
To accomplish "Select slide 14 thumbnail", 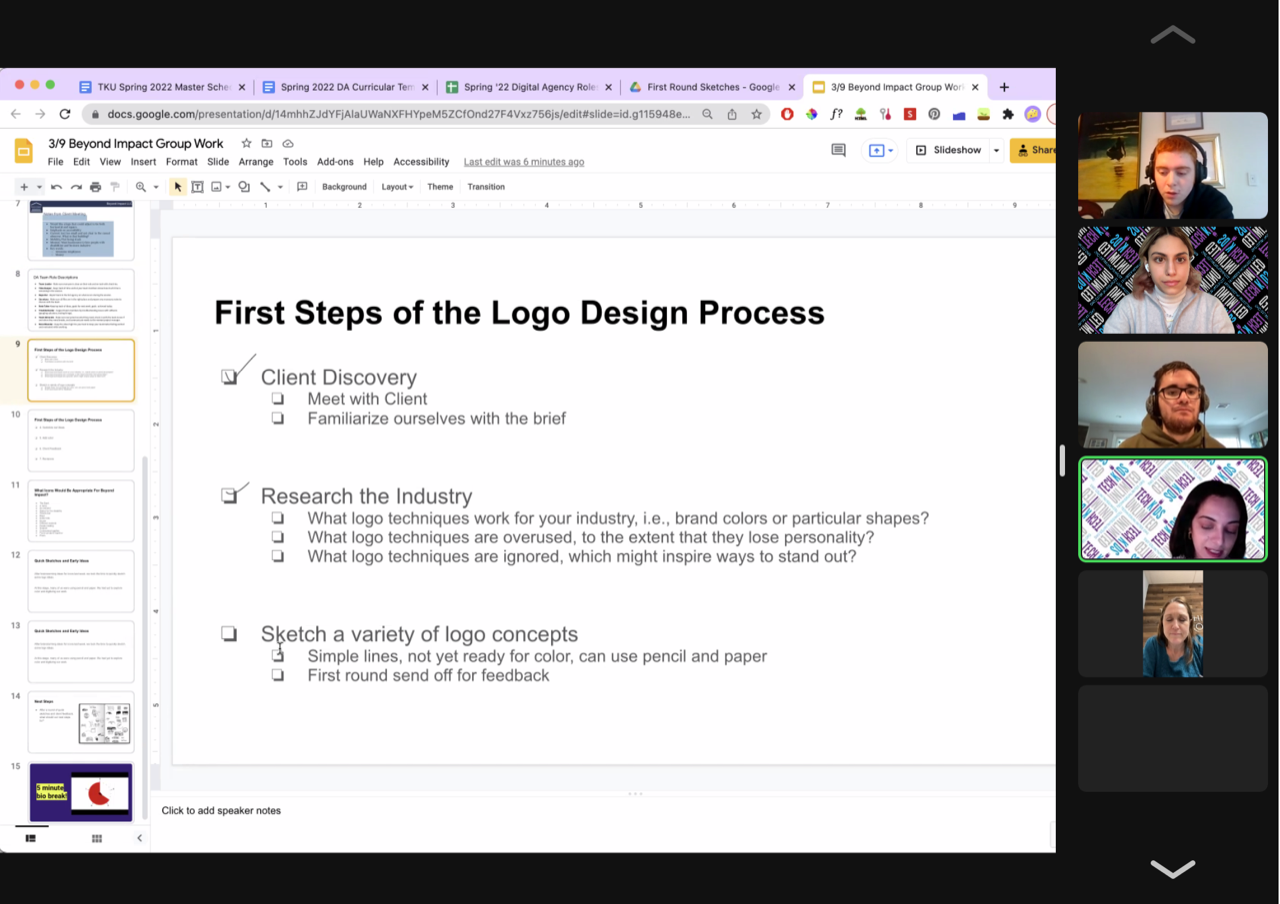I will point(81,722).
